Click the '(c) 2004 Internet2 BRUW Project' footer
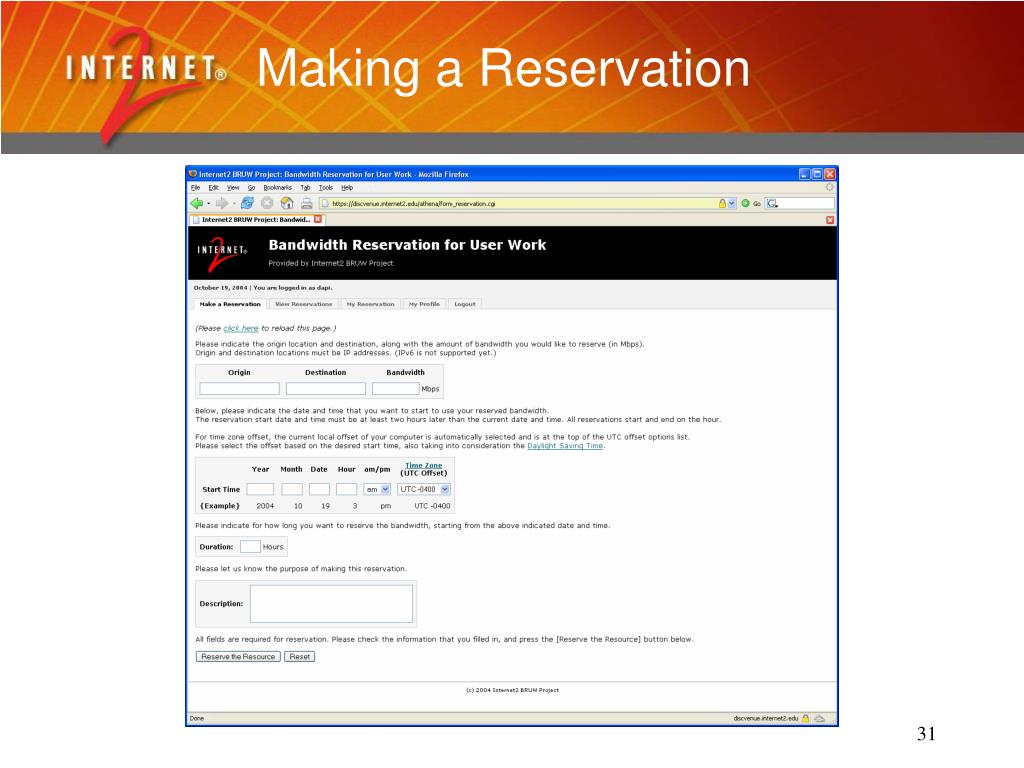This screenshot has width=1024, height=768. pyautogui.click(x=512, y=690)
